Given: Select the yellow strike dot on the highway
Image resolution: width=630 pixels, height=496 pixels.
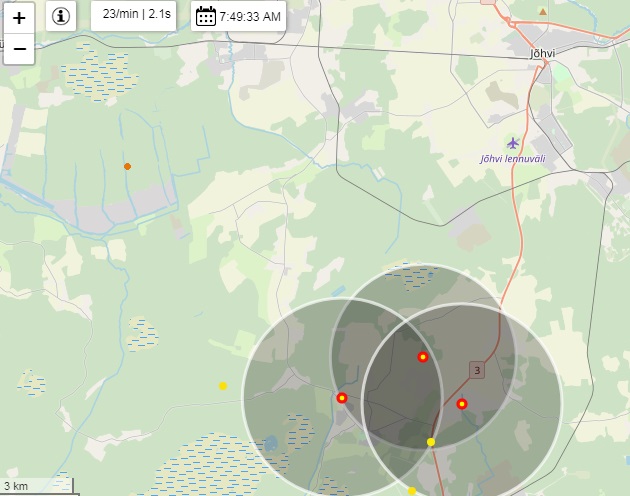Looking at the screenshot, I should coord(431,442).
